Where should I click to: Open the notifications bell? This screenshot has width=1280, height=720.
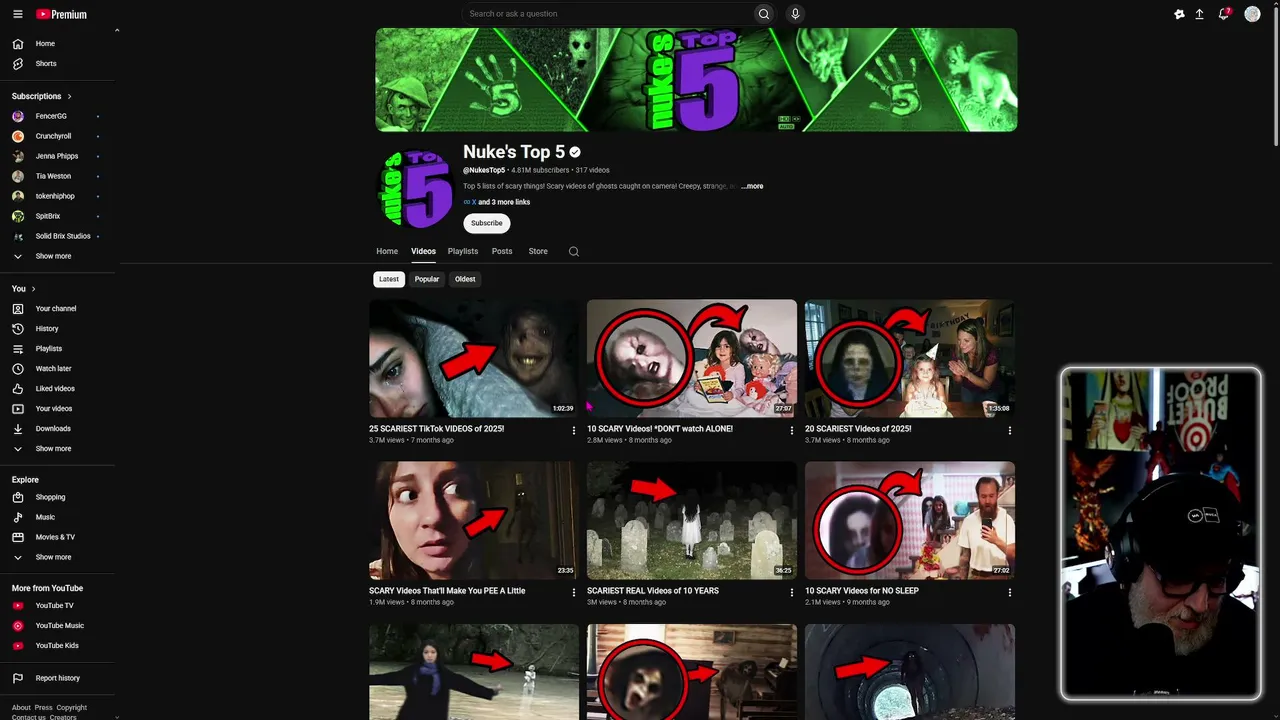click(1223, 14)
